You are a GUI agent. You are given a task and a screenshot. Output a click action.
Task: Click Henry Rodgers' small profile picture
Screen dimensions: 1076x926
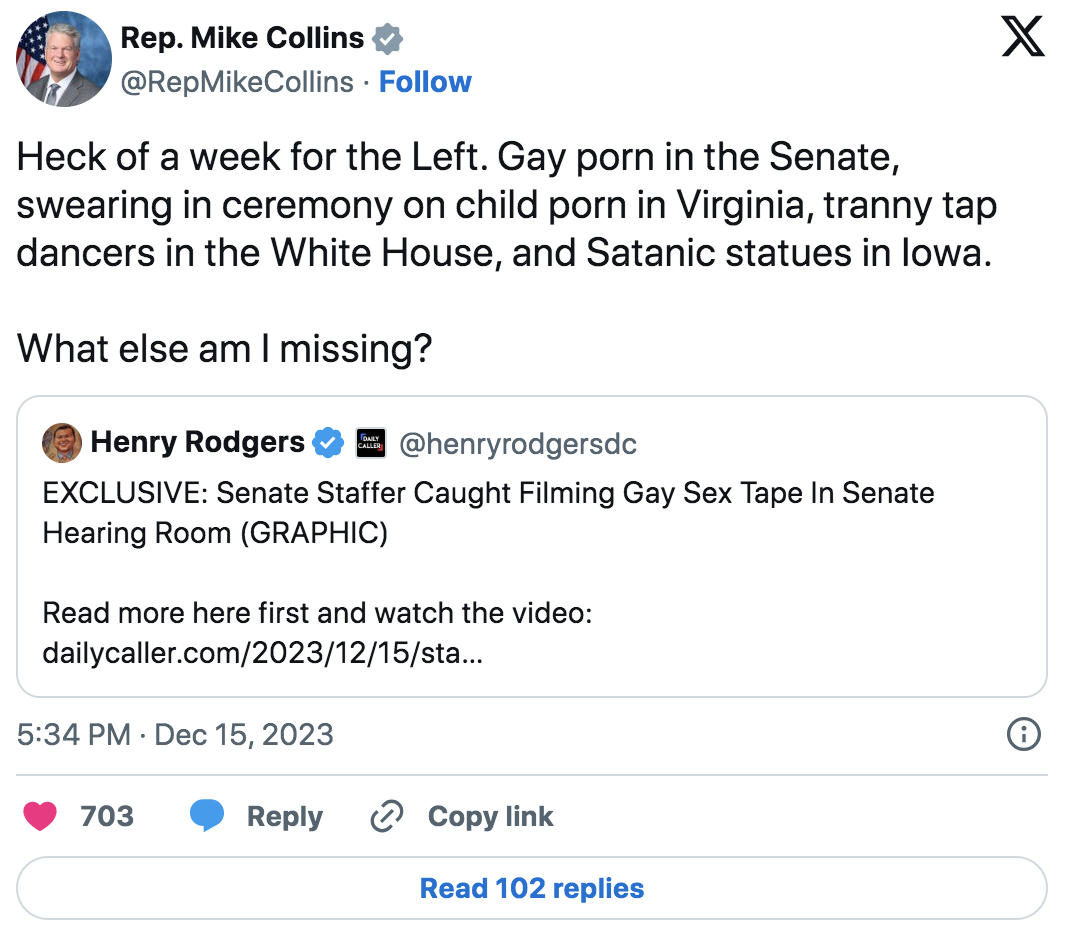[x=62, y=443]
